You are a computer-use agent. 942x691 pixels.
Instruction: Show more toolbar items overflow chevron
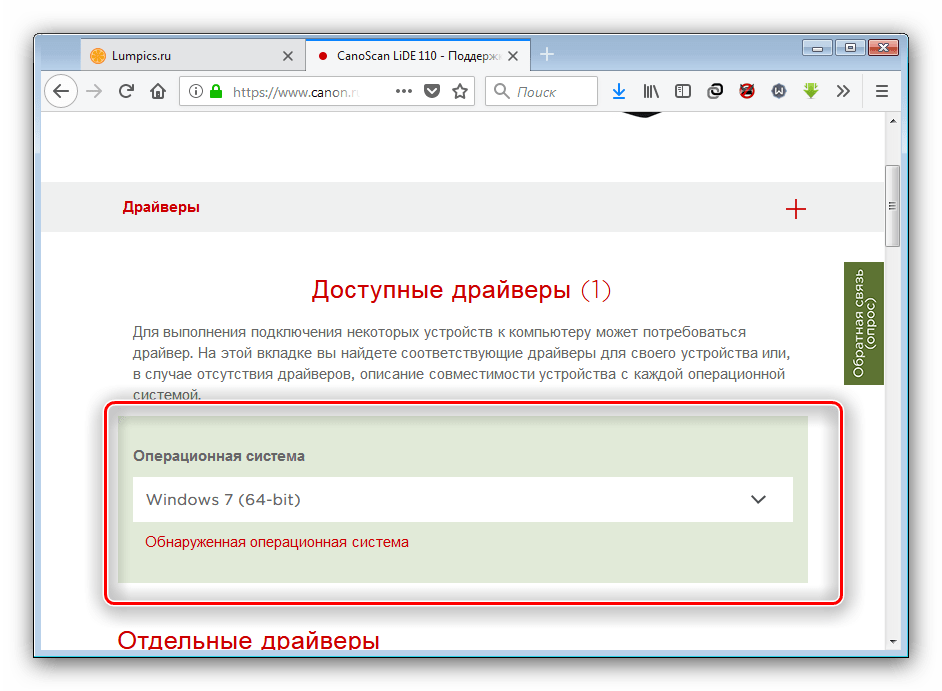pyautogui.click(x=843, y=91)
